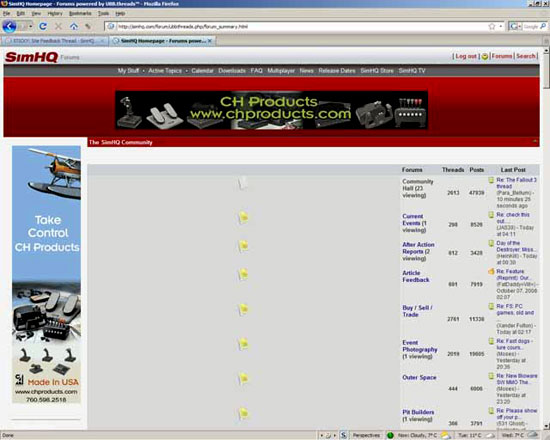The height and width of the screenshot is (440, 550).
Task: Open Active Topics in navigation bar
Action: click(165, 71)
